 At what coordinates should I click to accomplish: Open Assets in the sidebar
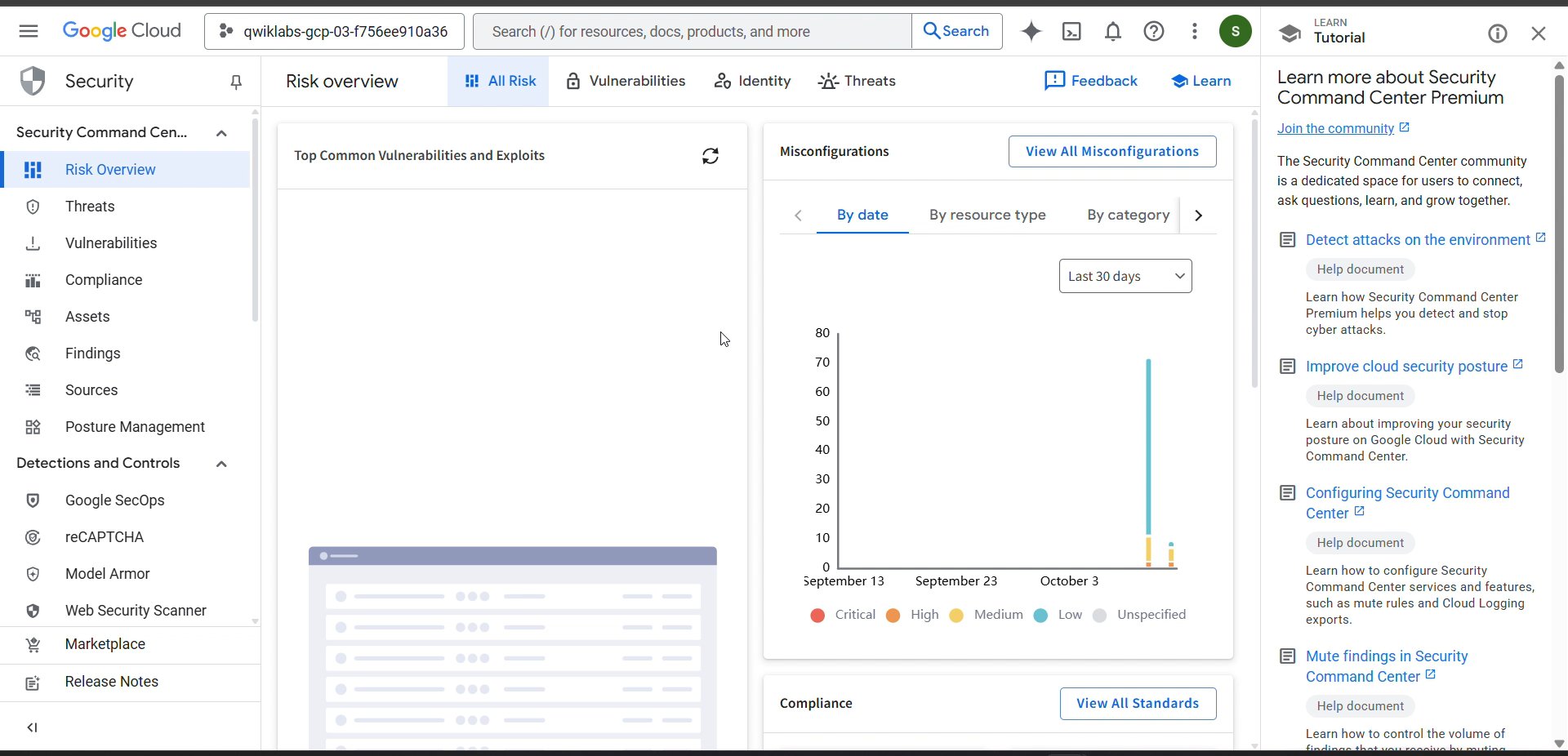pos(127,317)
